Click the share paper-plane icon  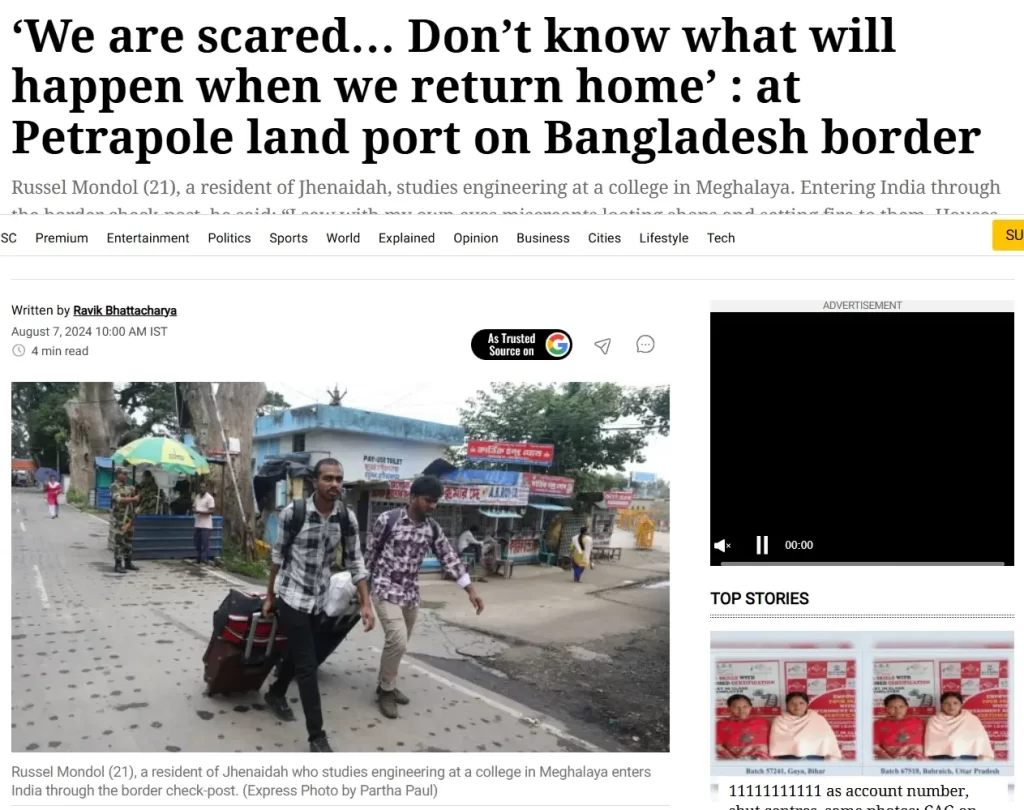pos(603,346)
